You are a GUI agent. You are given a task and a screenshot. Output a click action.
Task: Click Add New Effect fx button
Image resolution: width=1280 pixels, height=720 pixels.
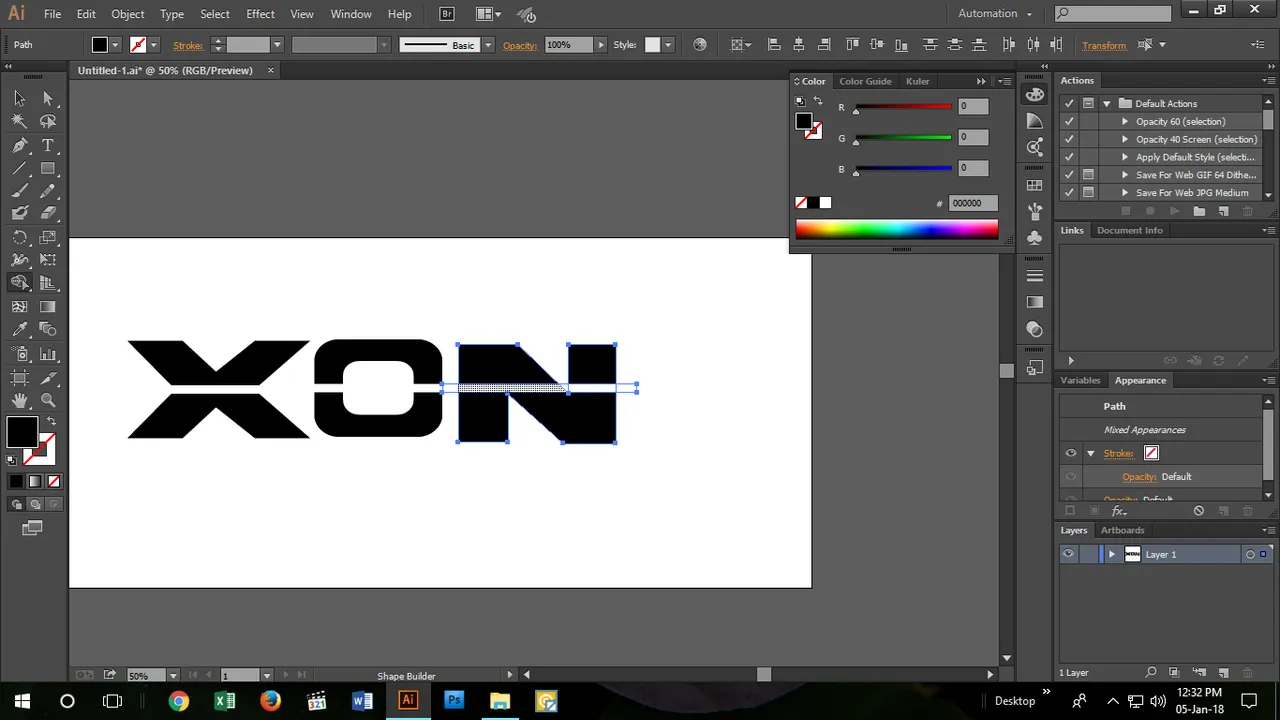(x=1119, y=511)
